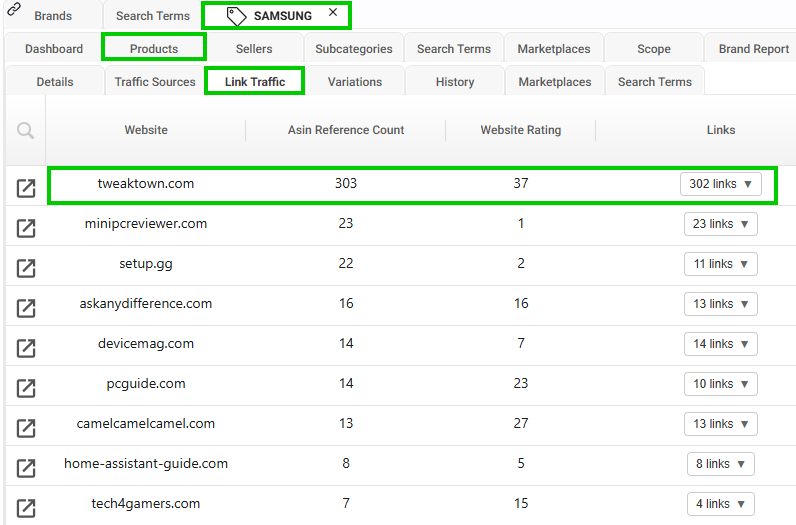Select the SAMSUNG brand tab

(276, 16)
